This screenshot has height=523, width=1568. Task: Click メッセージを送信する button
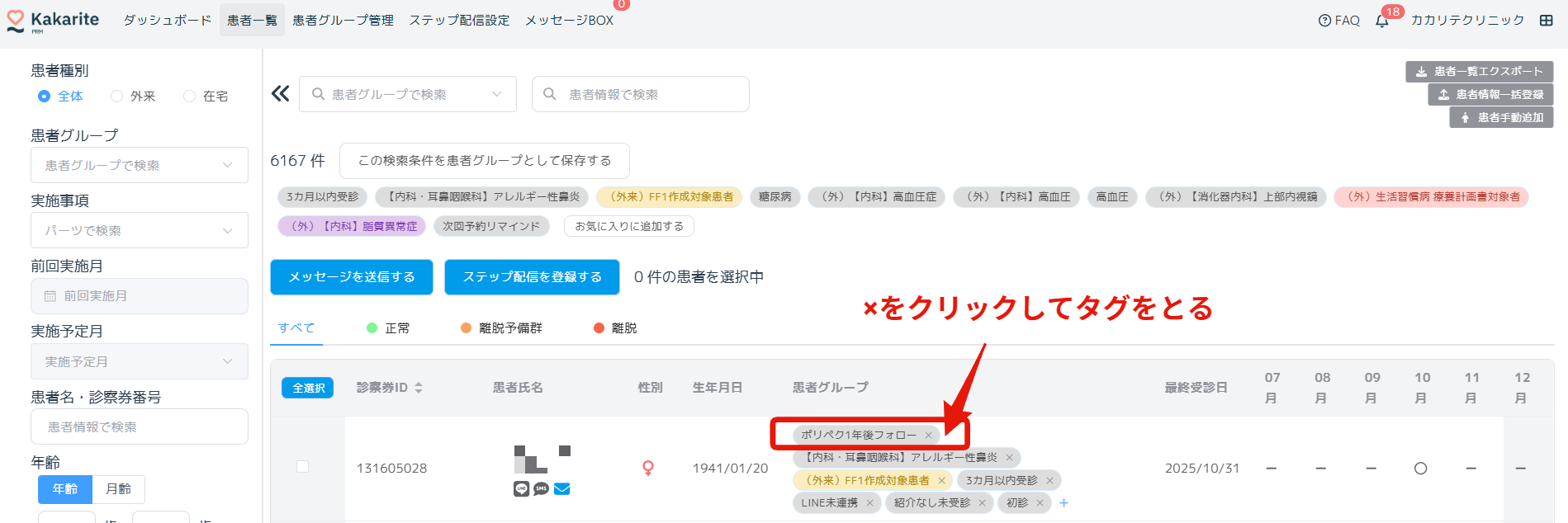pos(352,277)
